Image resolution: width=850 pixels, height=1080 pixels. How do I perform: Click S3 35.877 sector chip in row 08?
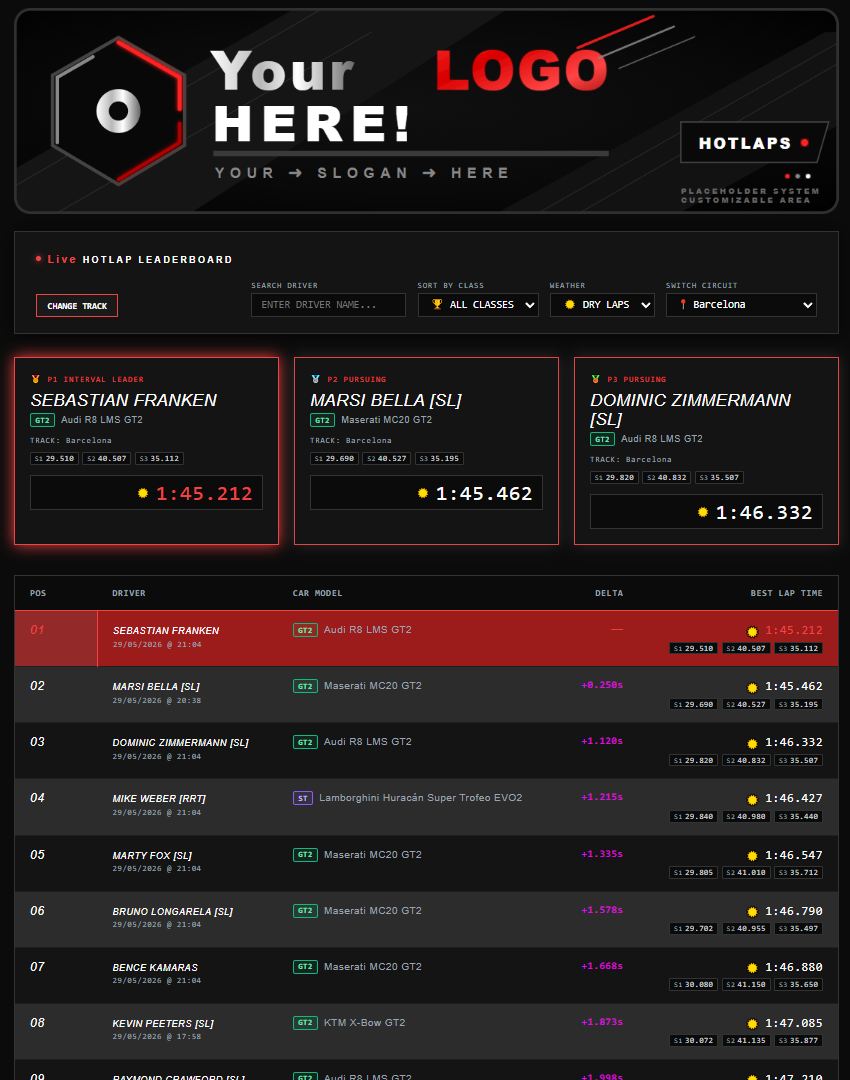[x=798, y=1041]
